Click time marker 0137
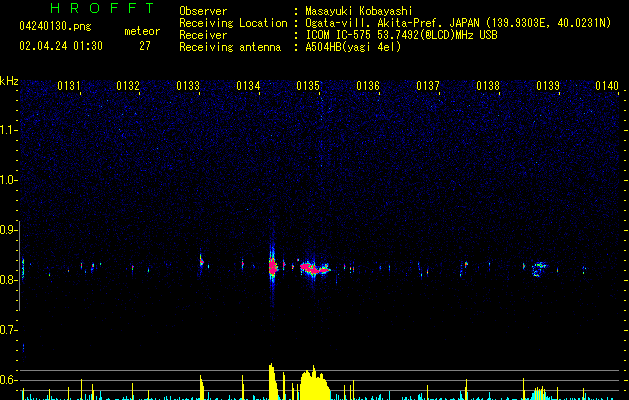Image resolution: width=629 pixels, height=400 pixels. point(428,86)
